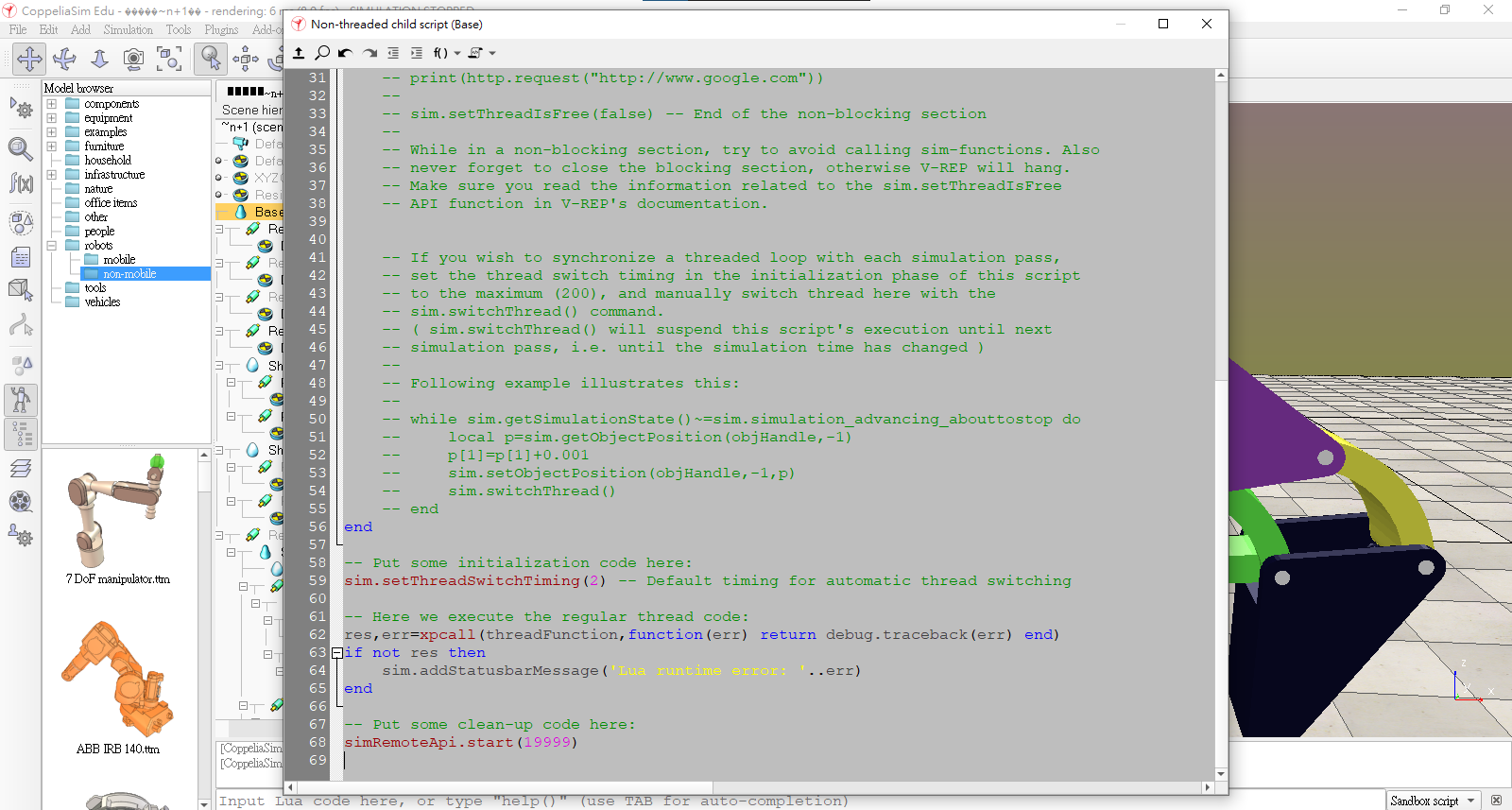Expand the components folder
The height and width of the screenshot is (810, 1512).
52,104
